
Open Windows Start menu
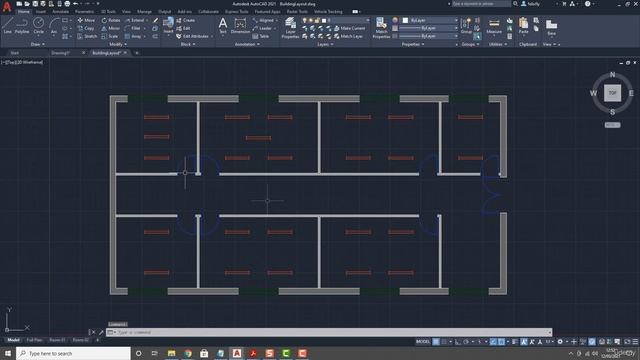[x=8, y=353]
